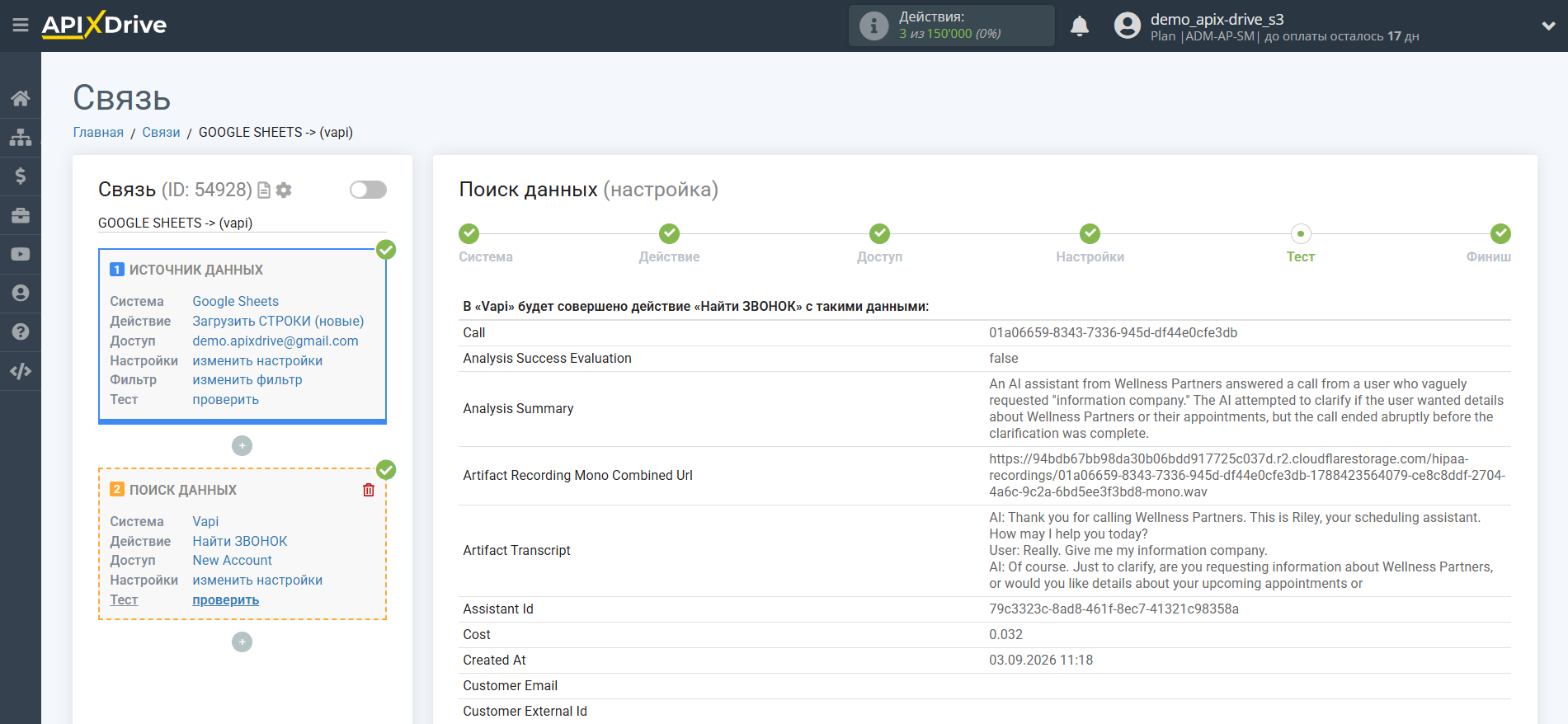Viewport: 1568px width, 724px height.
Task: Open the Google Sheets system link
Action: click(x=235, y=301)
